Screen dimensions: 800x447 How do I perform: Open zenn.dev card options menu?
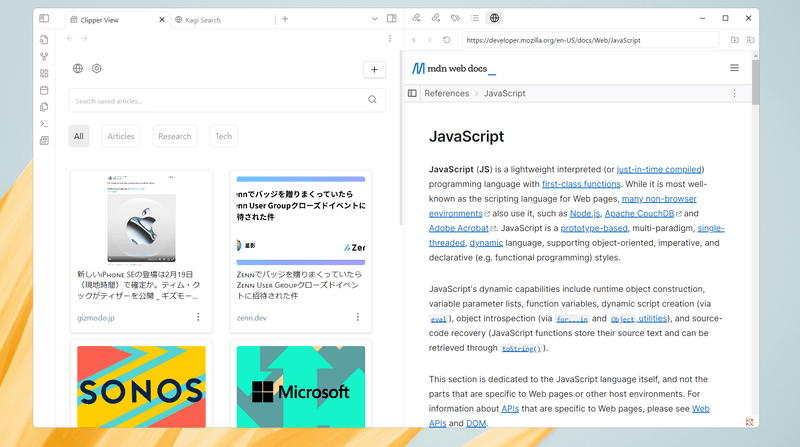click(x=358, y=317)
